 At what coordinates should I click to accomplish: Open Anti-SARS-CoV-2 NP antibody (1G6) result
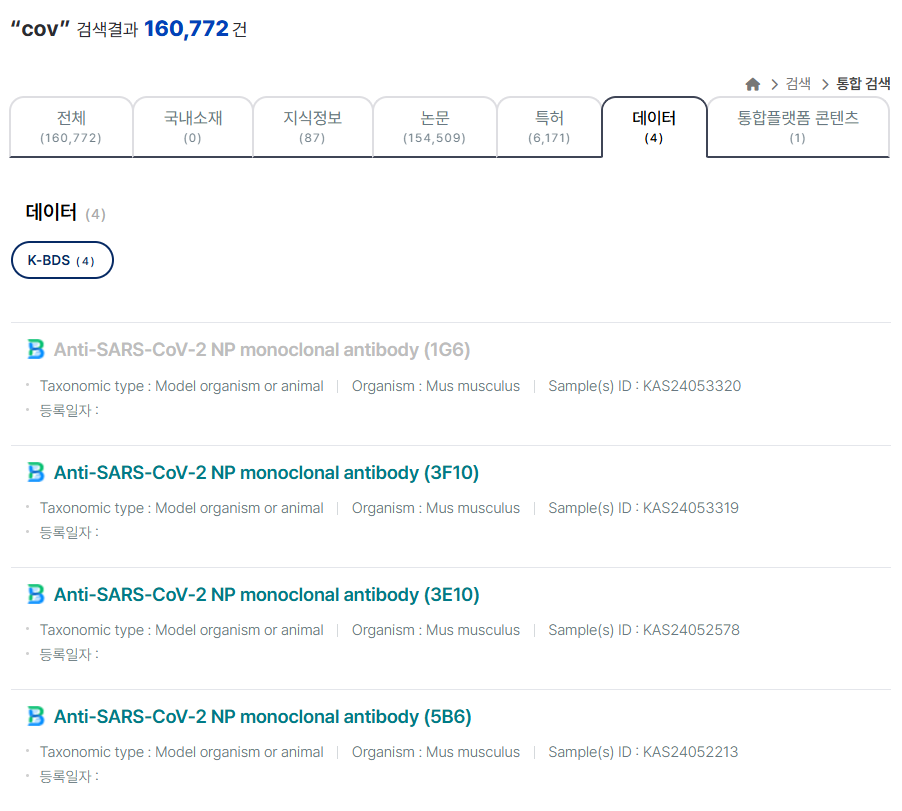[x=262, y=350]
